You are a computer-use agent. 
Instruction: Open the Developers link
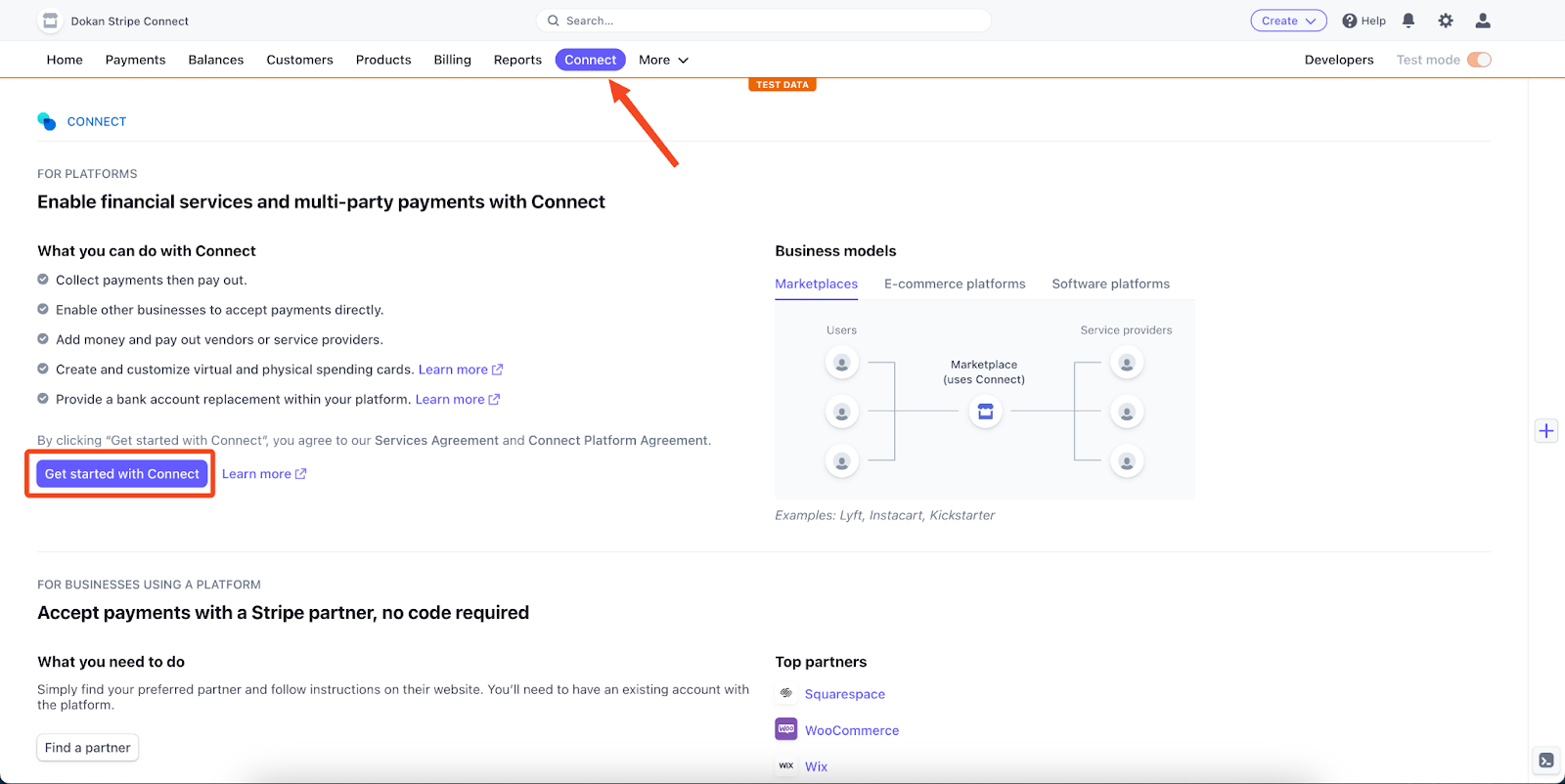click(1339, 60)
